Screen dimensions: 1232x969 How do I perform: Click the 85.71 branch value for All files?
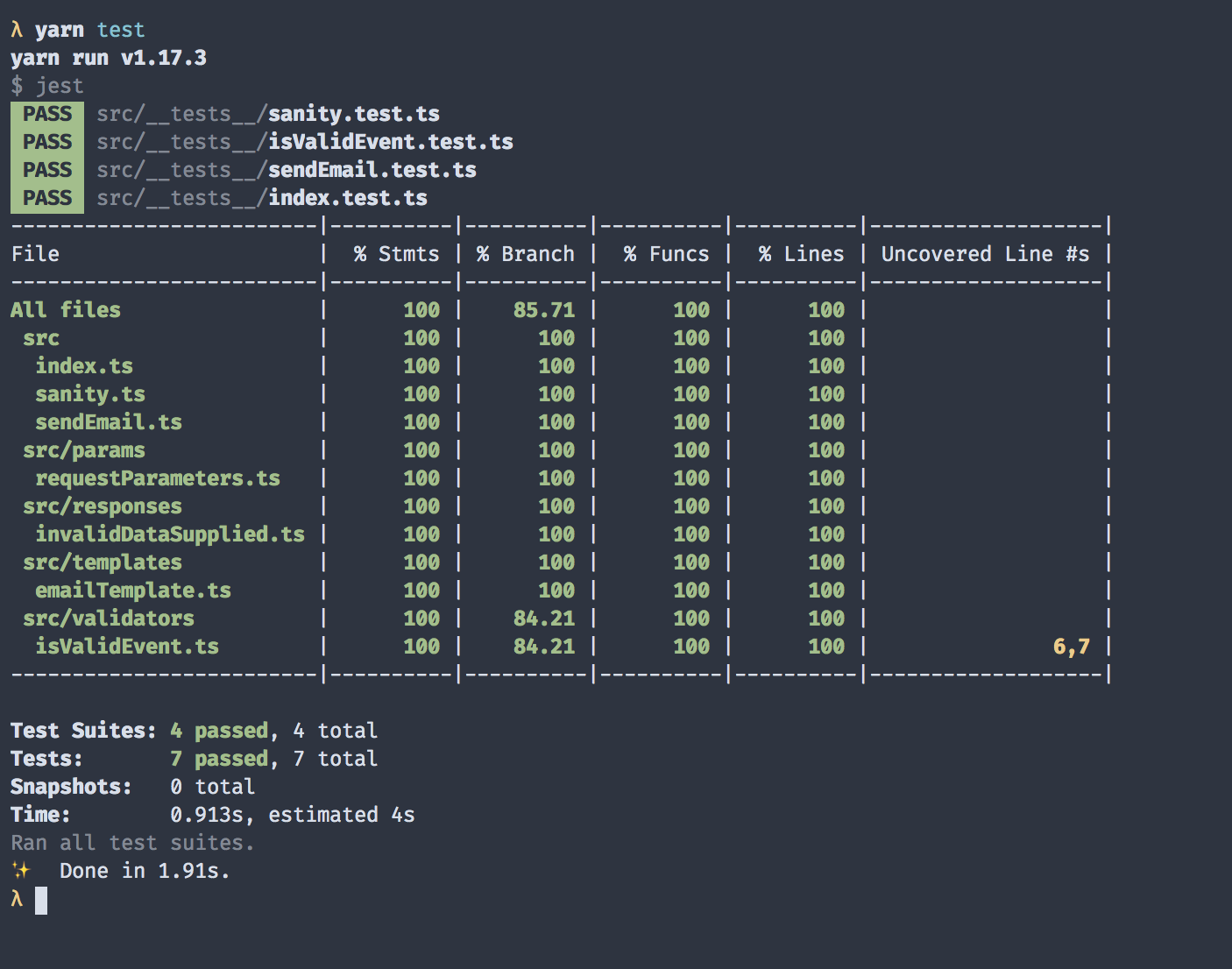[x=544, y=310]
